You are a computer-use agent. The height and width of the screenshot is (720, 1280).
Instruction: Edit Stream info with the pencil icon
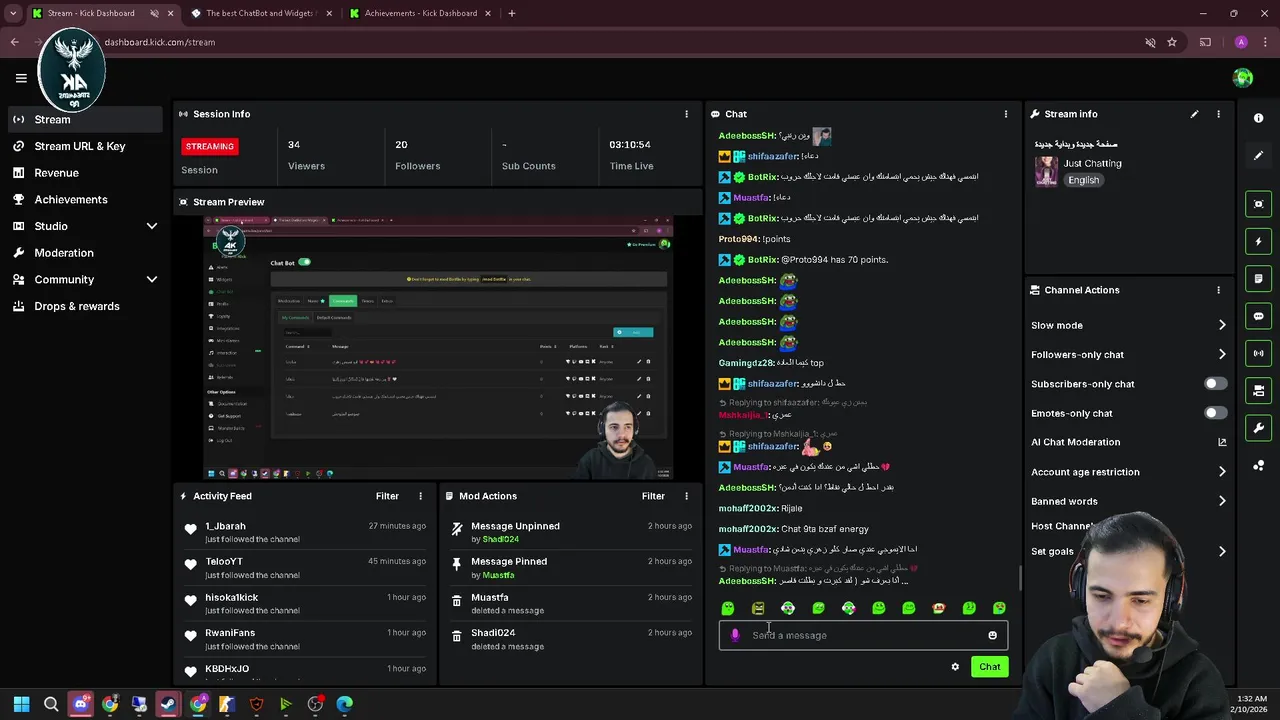(1194, 114)
